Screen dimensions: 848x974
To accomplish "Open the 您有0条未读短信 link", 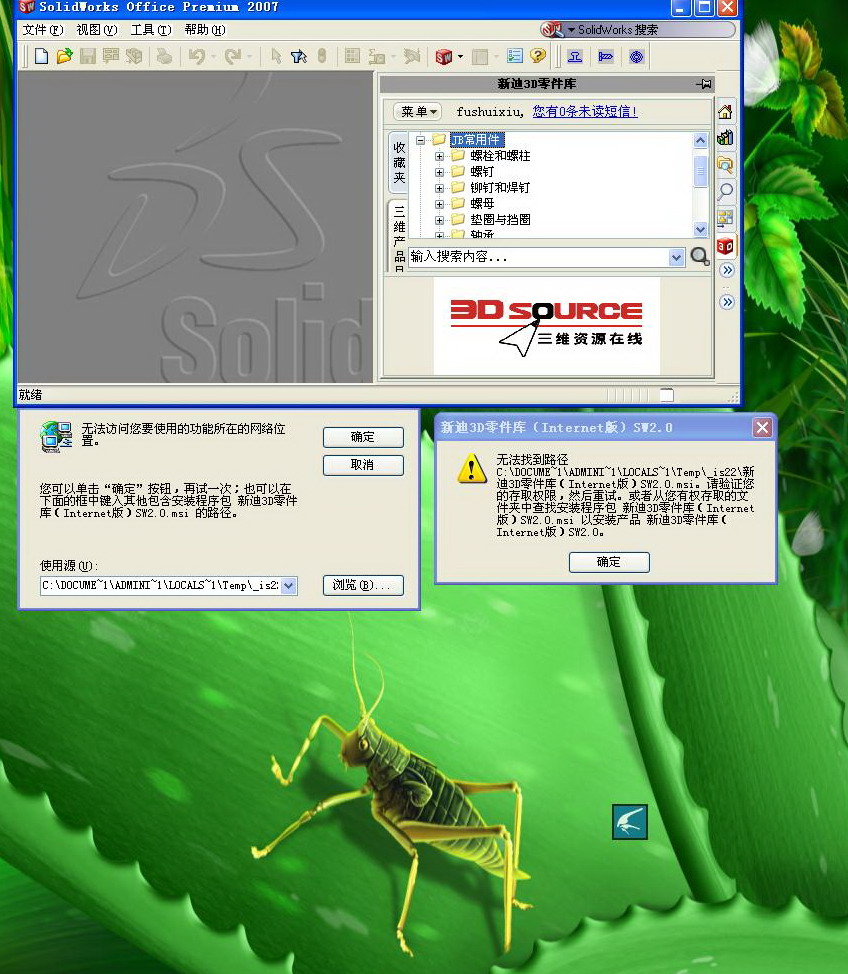I will [585, 112].
